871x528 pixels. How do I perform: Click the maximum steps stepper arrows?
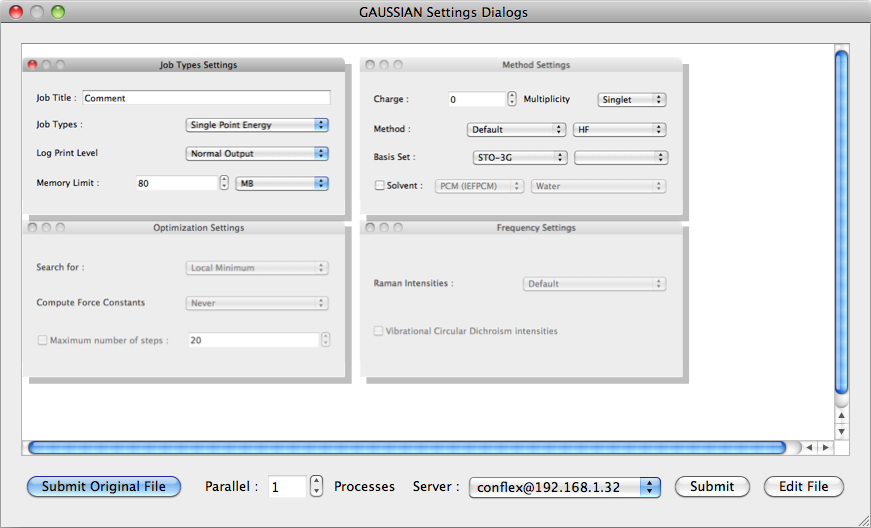[326, 340]
